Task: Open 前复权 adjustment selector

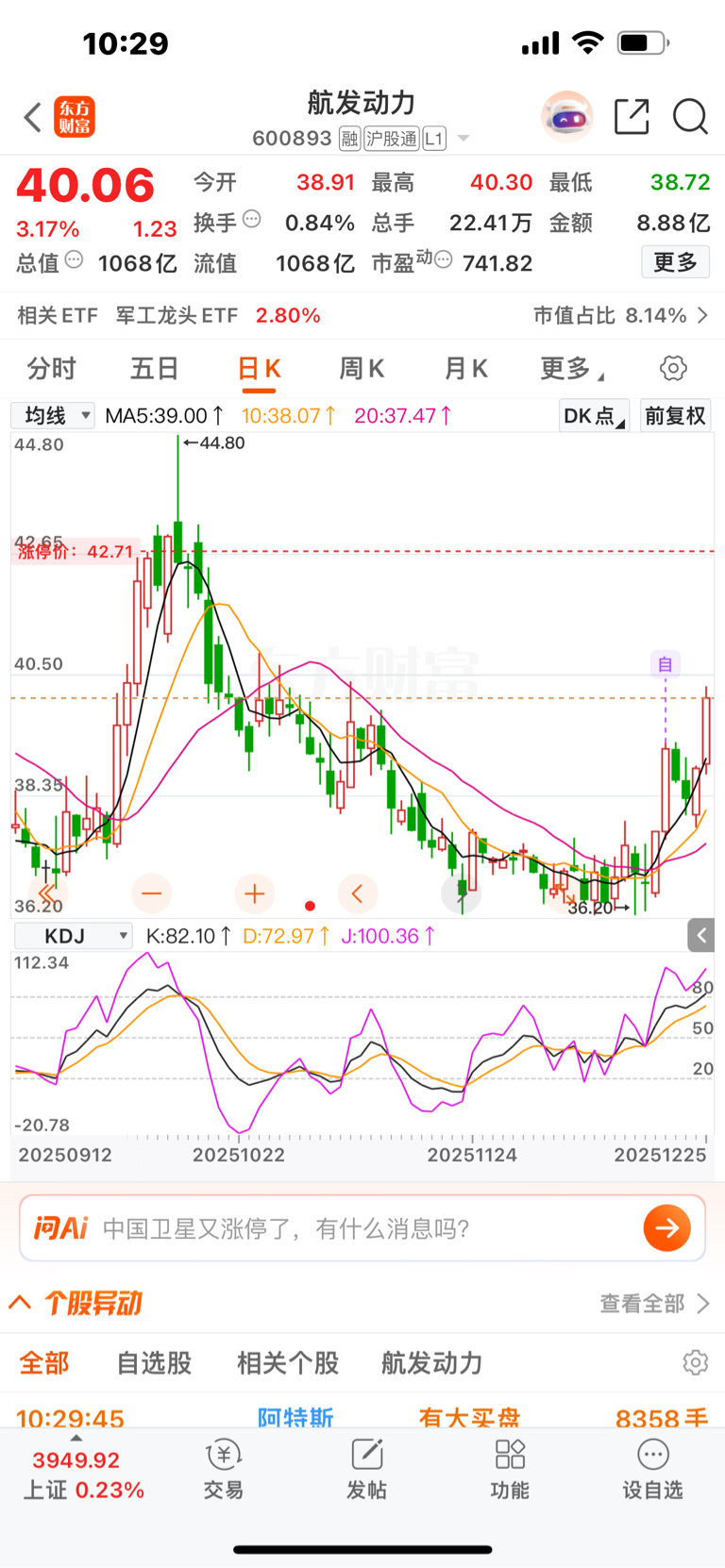Action: (x=675, y=415)
